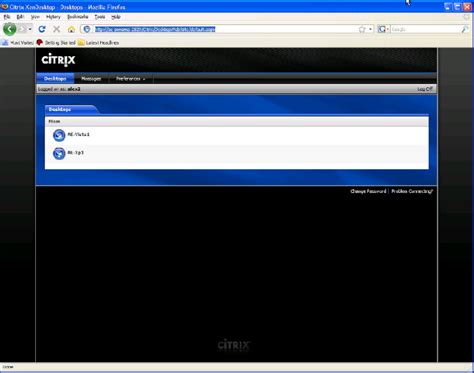Open the Most Visited bookmarks folder
This screenshot has height=373, width=474.
point(18,43)
